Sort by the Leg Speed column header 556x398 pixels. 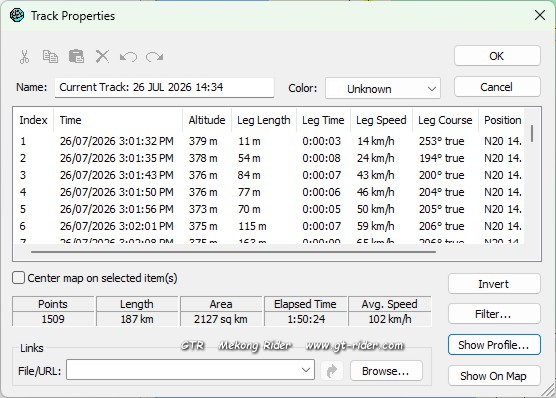[381, 120]
